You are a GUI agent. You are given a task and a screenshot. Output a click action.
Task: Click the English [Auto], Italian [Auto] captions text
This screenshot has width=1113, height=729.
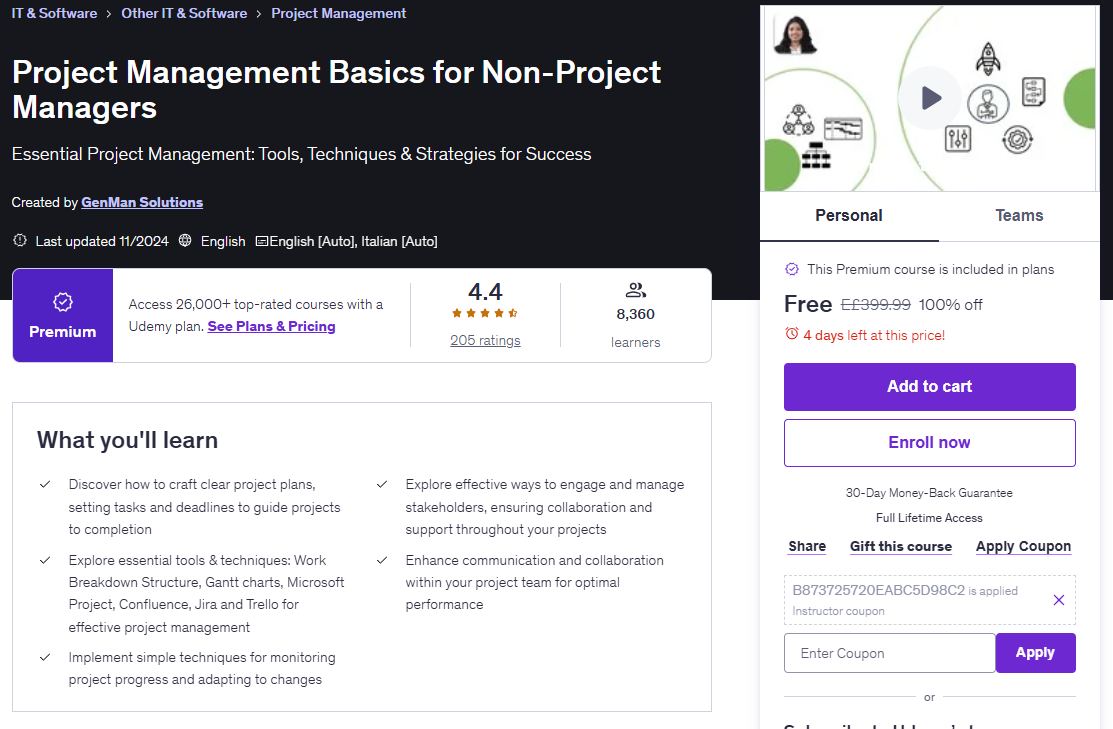tap(353, 241)
